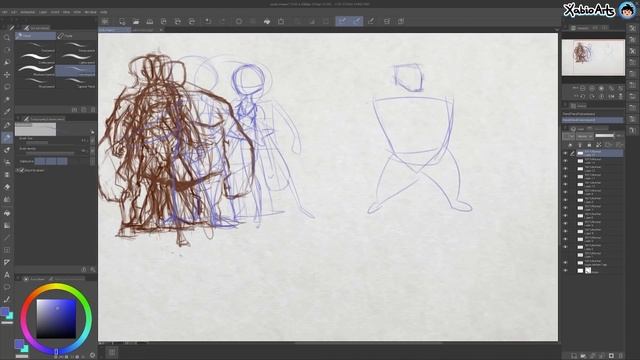Select the Fill bucket tool in left toolbar
Viewport: 640px width, 360px height.
pyautogui.click(x=7, y=213)
